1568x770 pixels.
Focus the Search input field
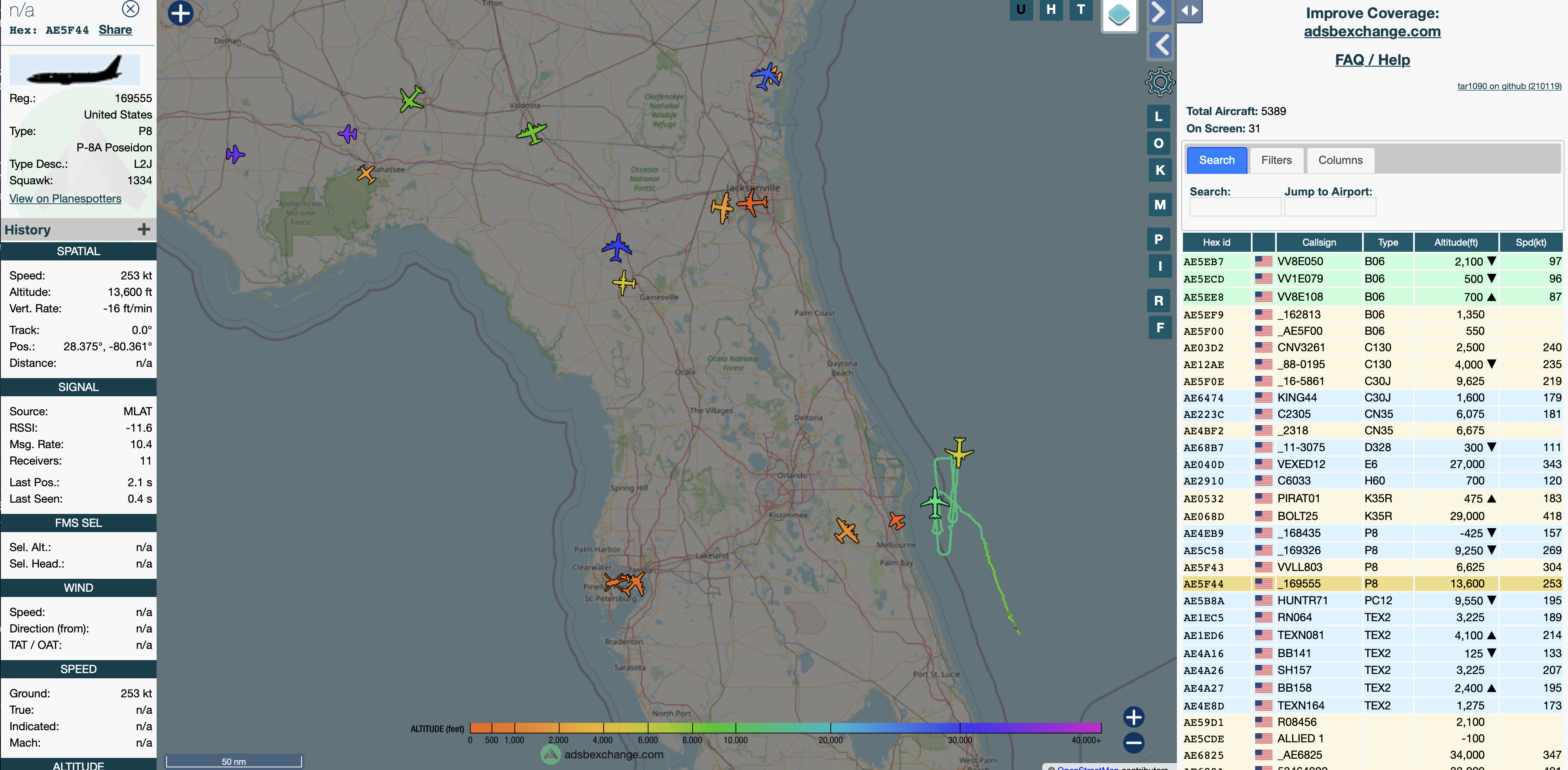pos(1235,207)
